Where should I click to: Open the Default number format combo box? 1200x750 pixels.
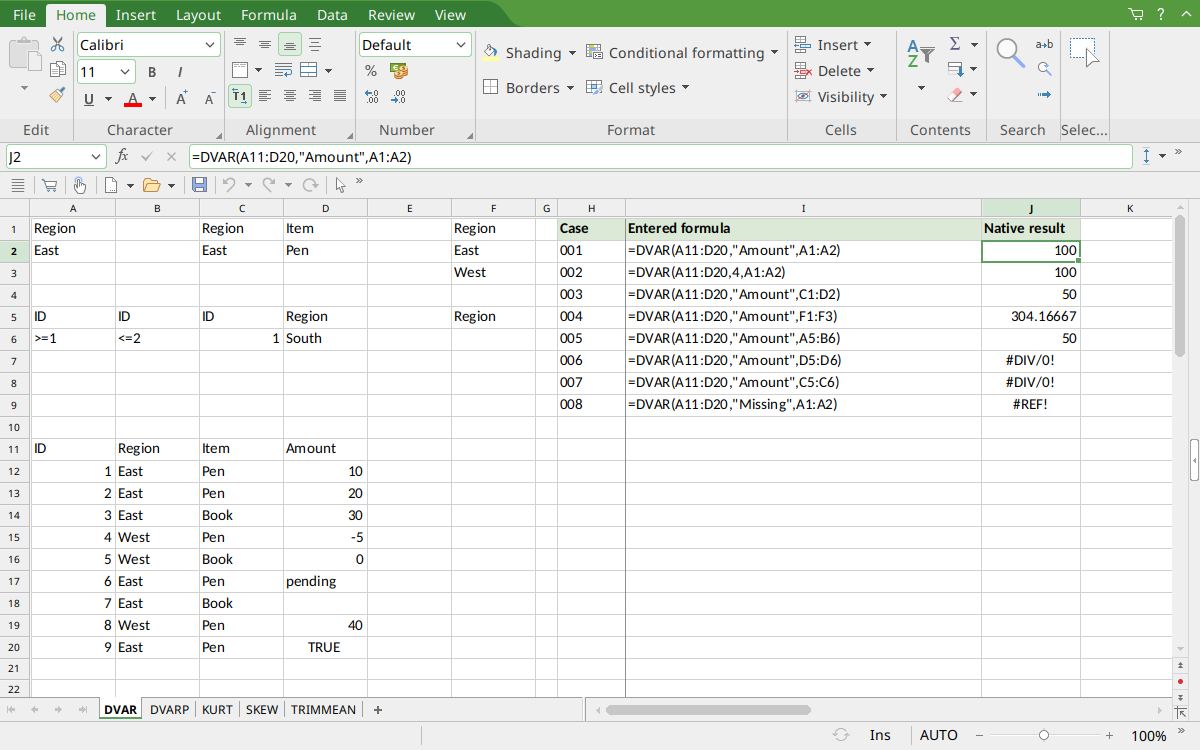(415, 45)
